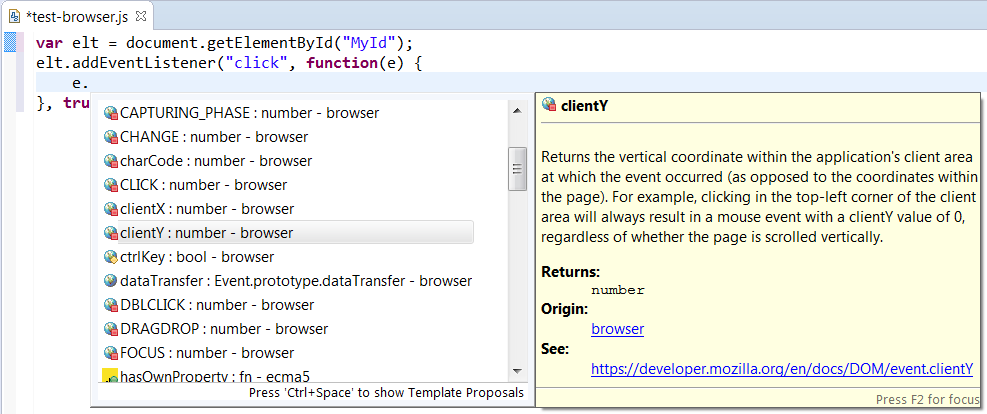Click the globe icon beside DRAGDROP proposal
Screen dimensions: 987x414
coord(111,328)
